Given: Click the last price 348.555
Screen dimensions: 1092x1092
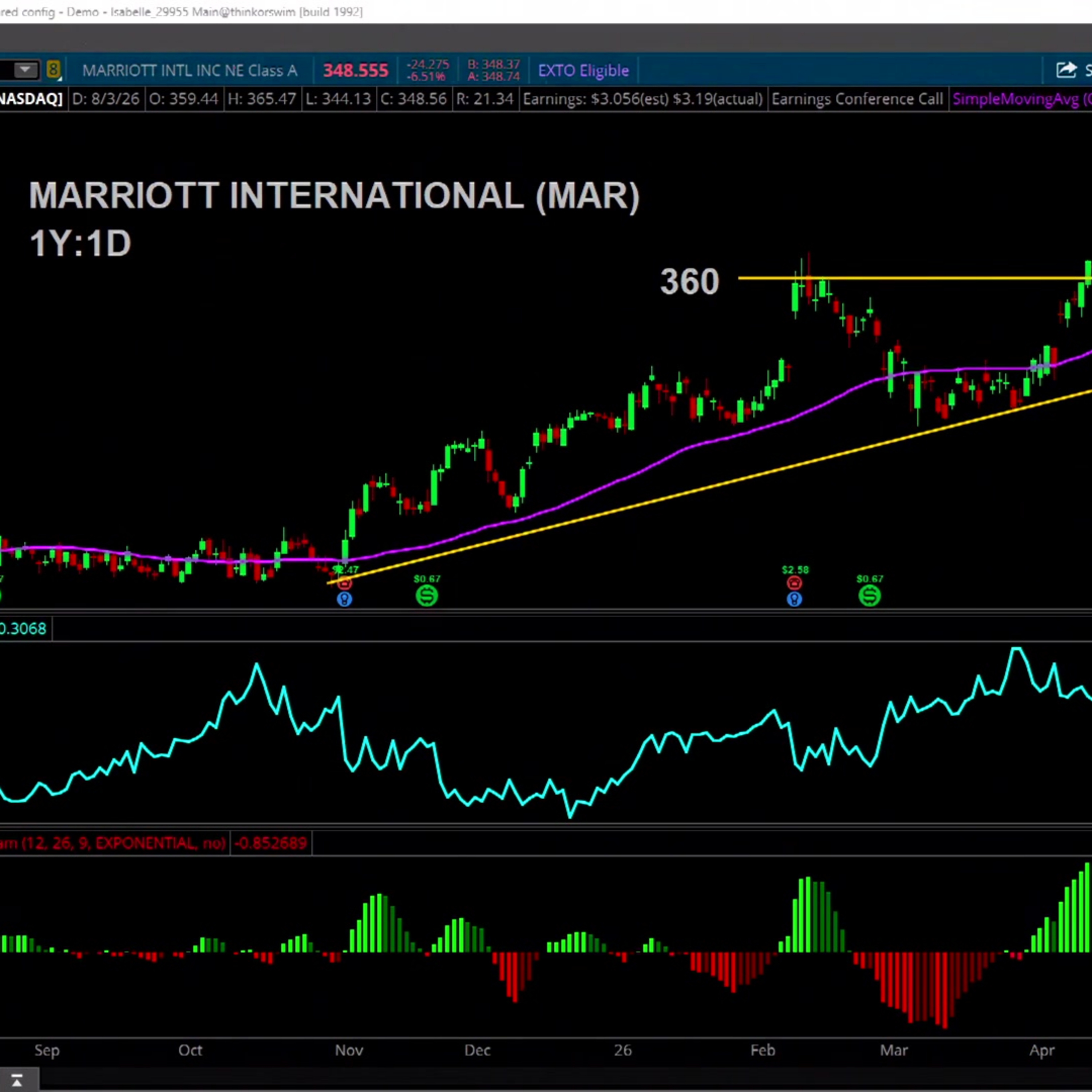Looking at the screenshot, I should pos(356,71).
